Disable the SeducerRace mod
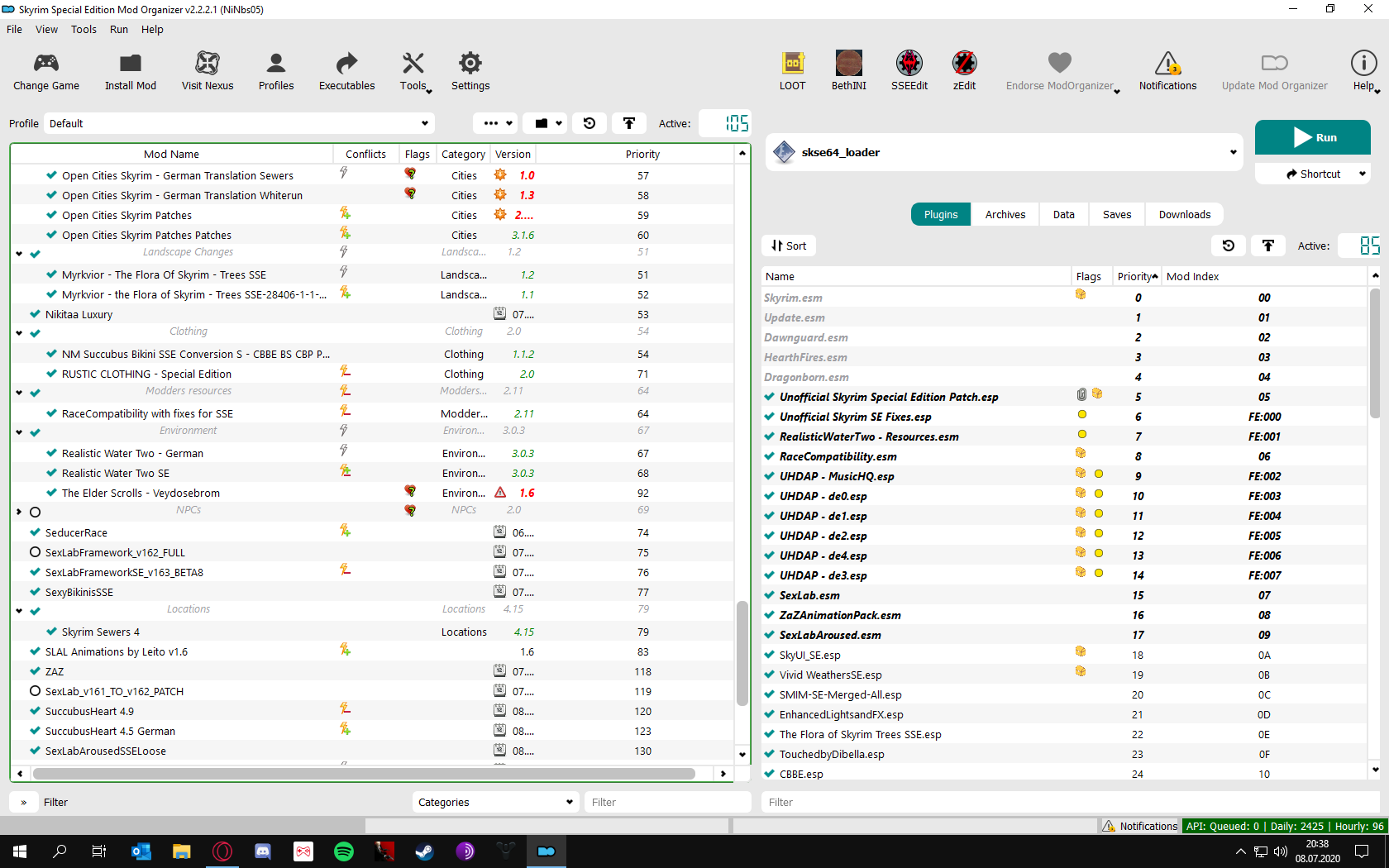Image resolution: width=1389 pixels, height=868 pixels. point(35,532)
